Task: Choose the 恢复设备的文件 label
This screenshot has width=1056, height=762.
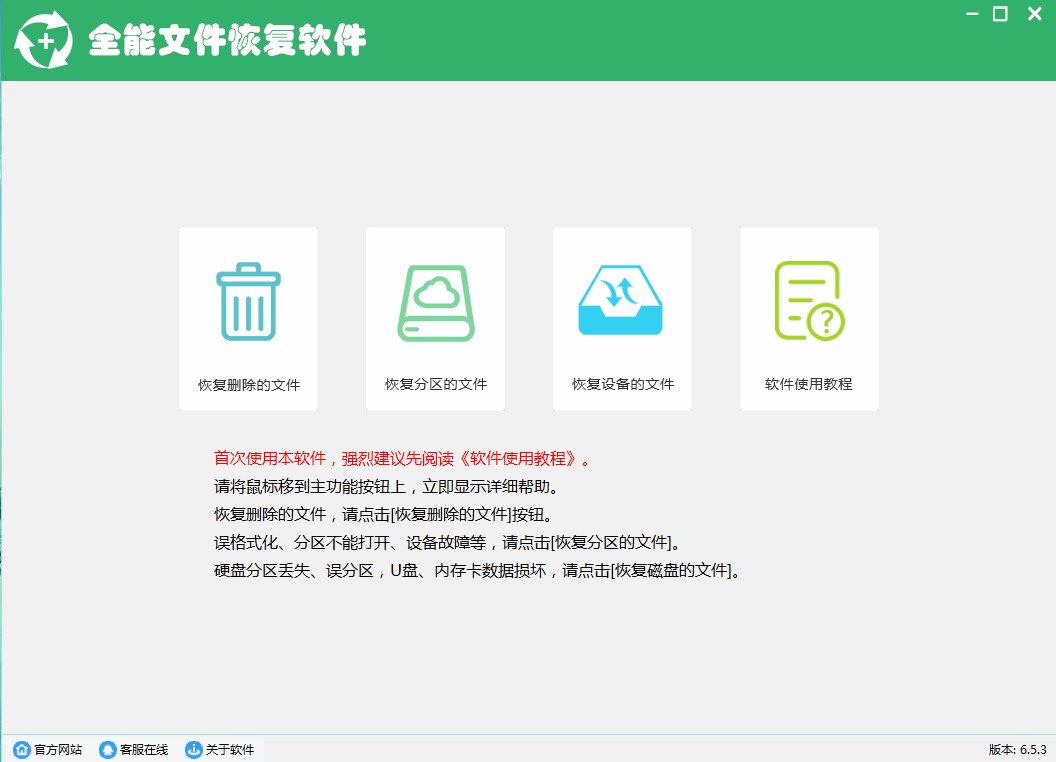Action: point(622,384)
